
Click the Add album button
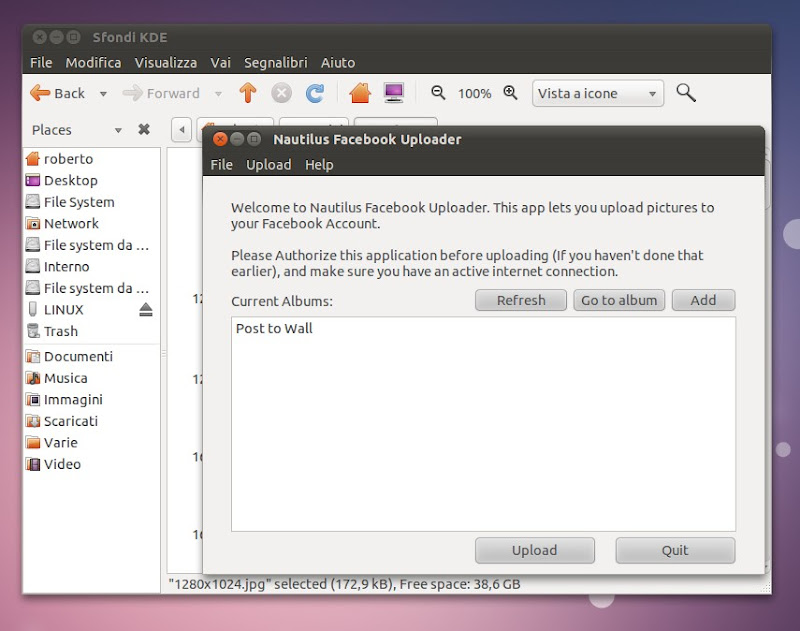pos(704,300)
